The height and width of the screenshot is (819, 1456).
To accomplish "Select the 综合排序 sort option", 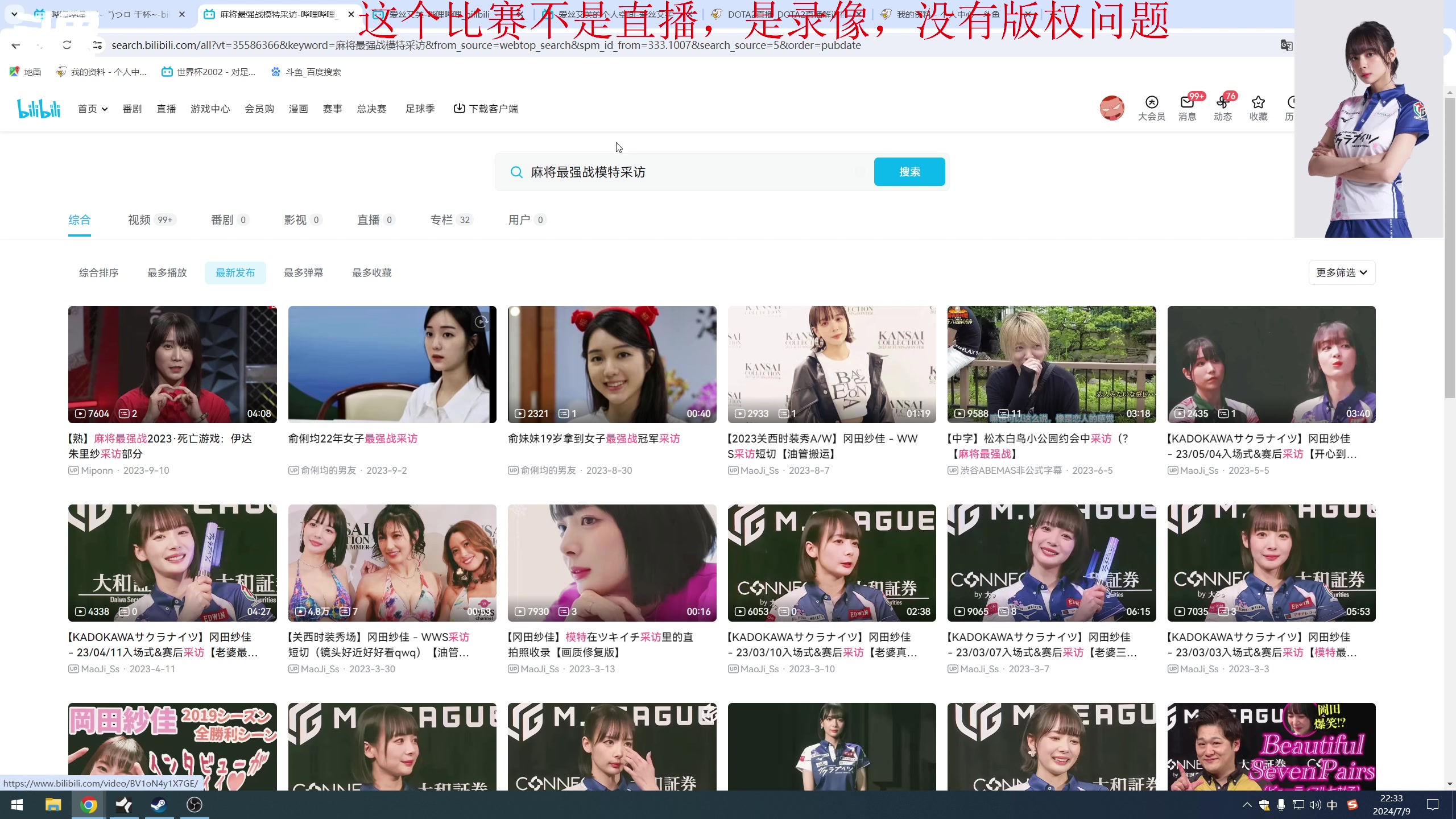I will pos(98,273).
